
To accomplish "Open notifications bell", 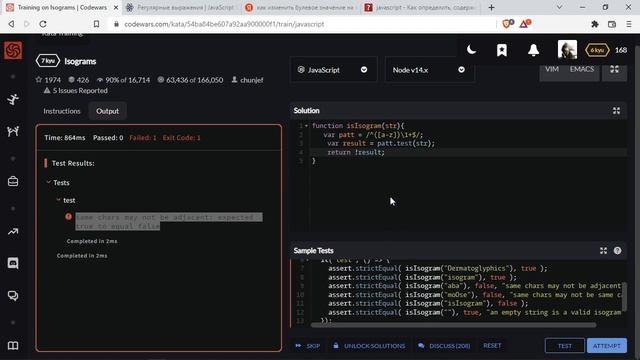I will click(533, 50).
